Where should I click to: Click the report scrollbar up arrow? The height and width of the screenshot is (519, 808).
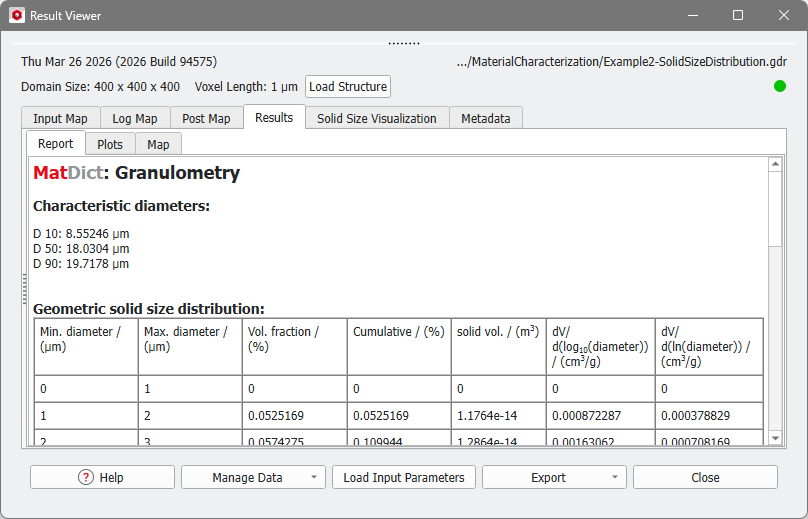[x=775, y=164]
